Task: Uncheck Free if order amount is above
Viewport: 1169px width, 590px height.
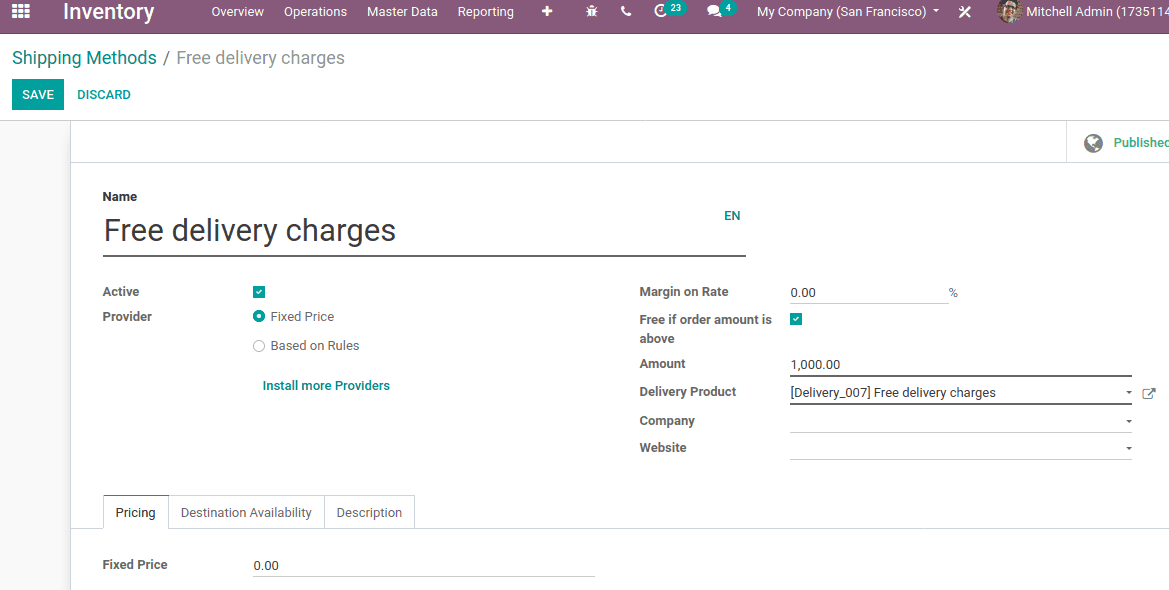Action: pos(796,318)
